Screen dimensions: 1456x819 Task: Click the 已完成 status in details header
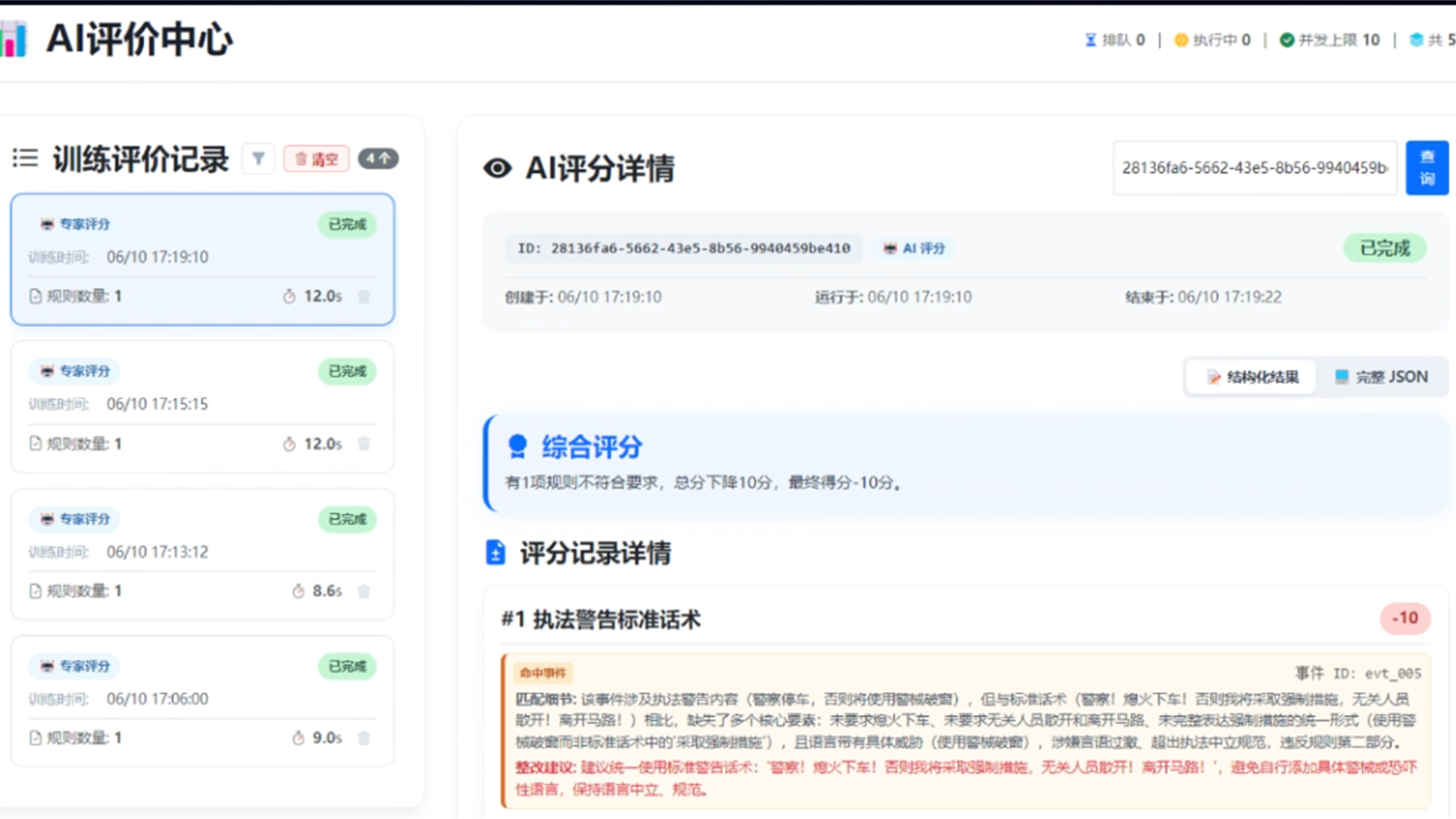click(1385, 248)
